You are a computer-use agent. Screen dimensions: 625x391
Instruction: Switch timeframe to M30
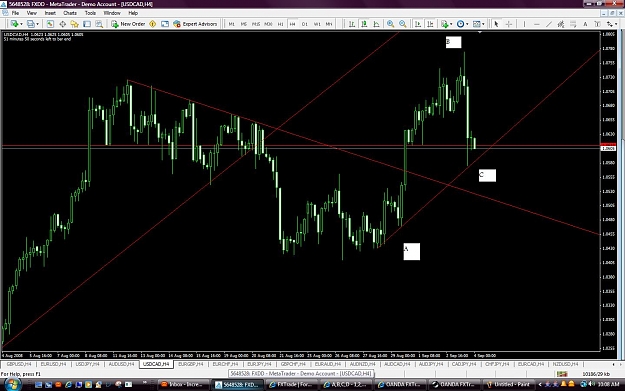[x=268, y=24]
